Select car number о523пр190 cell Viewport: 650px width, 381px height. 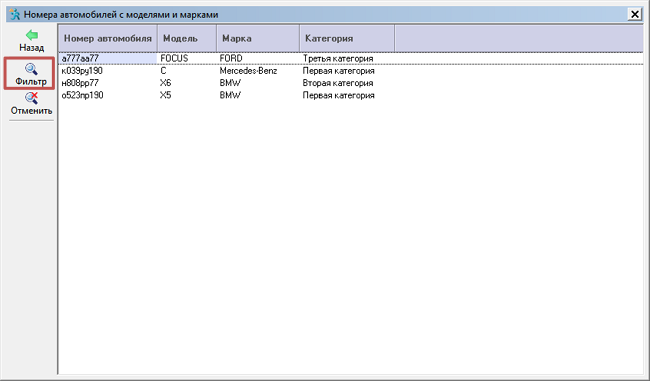point(108,95)
